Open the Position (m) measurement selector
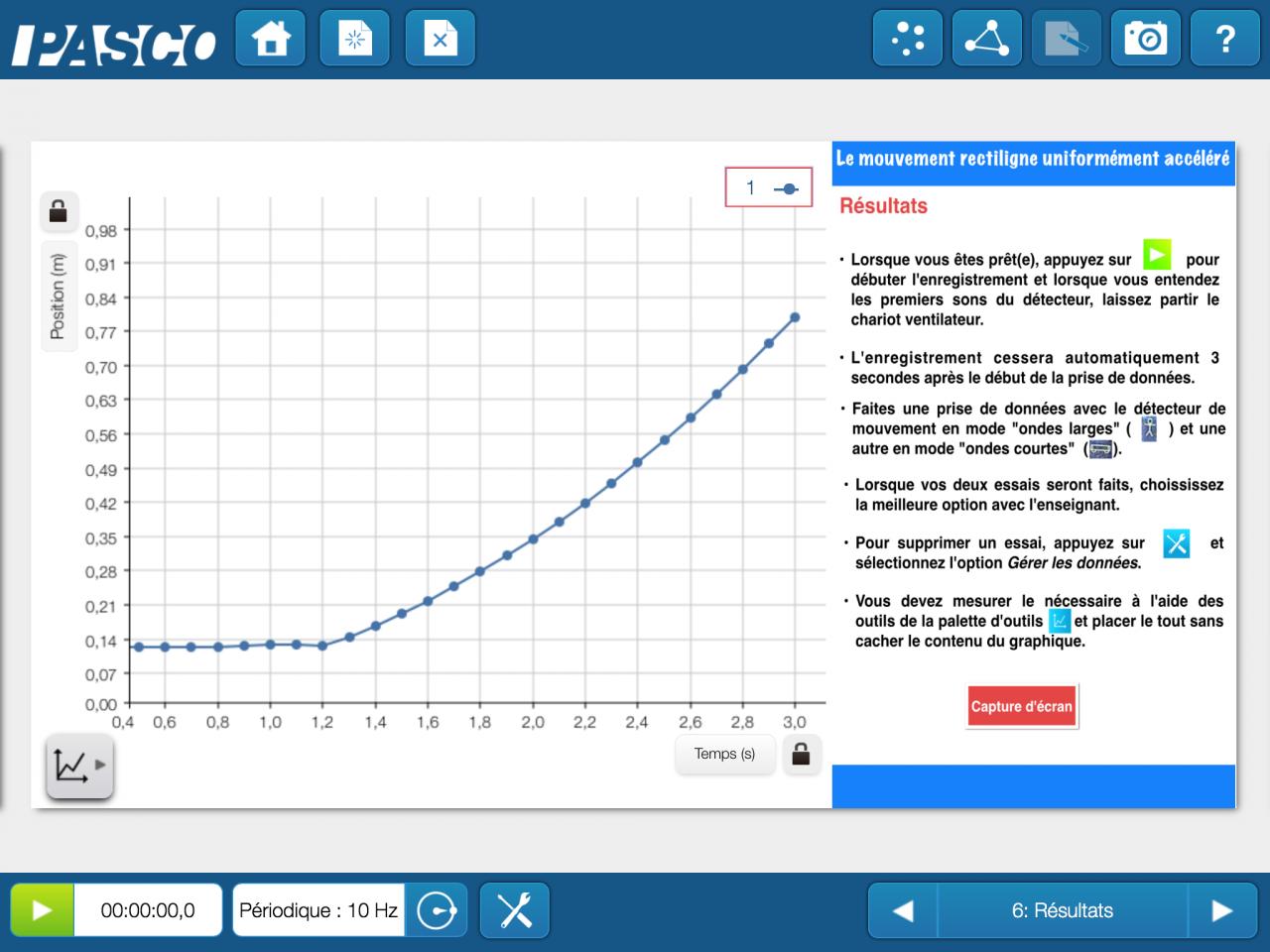1270x952 pixels. (x=58, y=295)
